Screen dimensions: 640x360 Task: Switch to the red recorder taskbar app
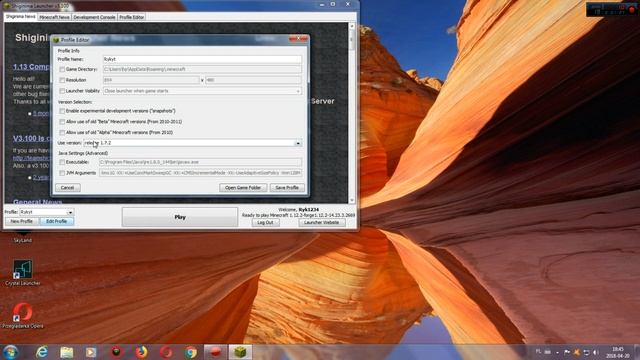(x=216, y=352)
